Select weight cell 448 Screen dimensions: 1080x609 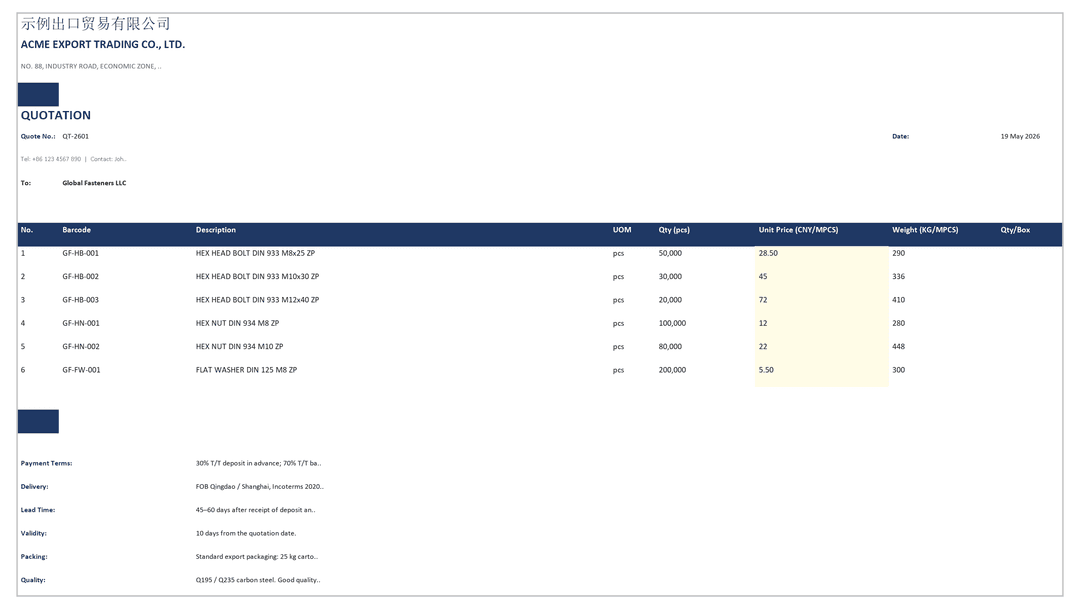point(898,347)
